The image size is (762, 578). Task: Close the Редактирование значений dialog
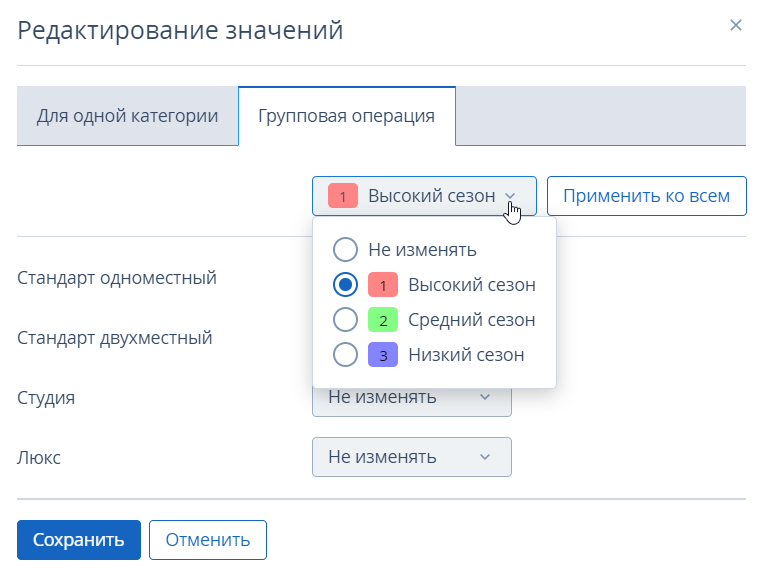click(736, 25)
